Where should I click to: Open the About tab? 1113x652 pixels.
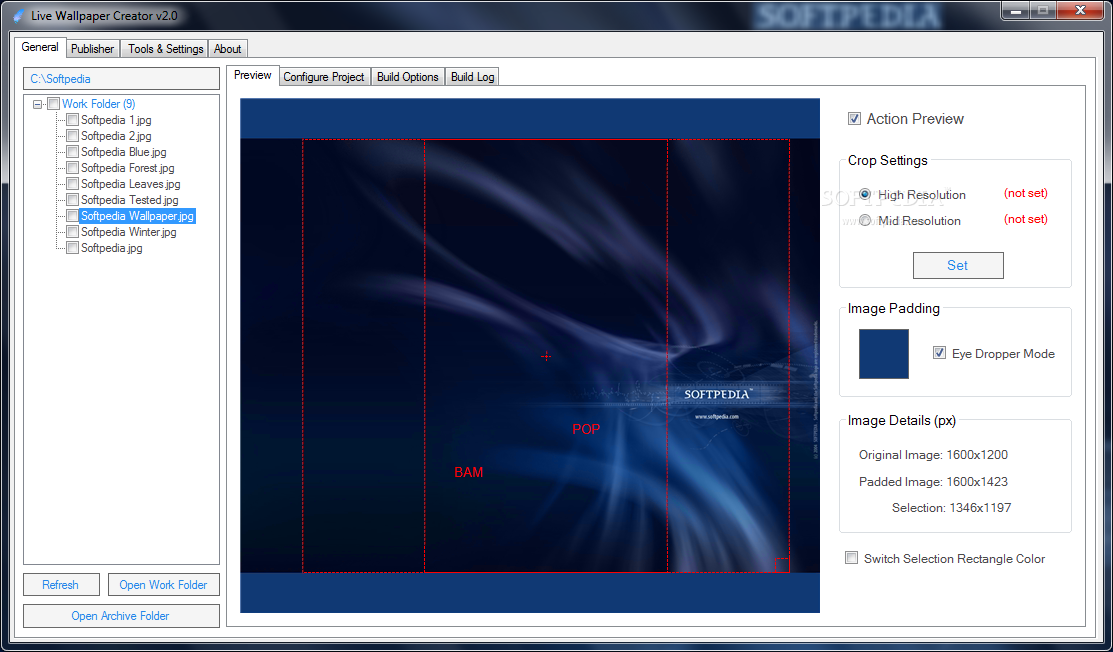(228, 49)
